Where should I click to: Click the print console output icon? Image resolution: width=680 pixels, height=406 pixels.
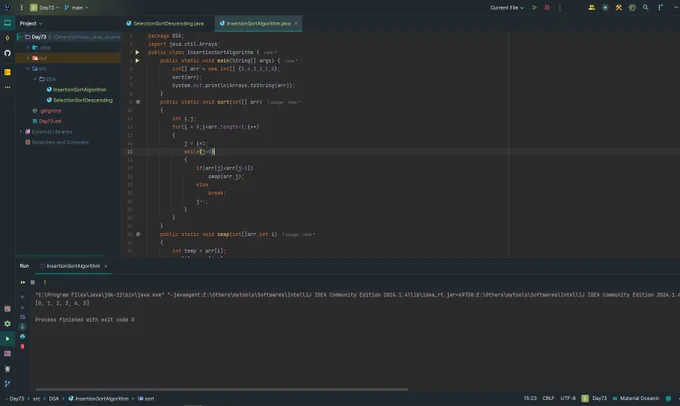(x=23, y=337)
